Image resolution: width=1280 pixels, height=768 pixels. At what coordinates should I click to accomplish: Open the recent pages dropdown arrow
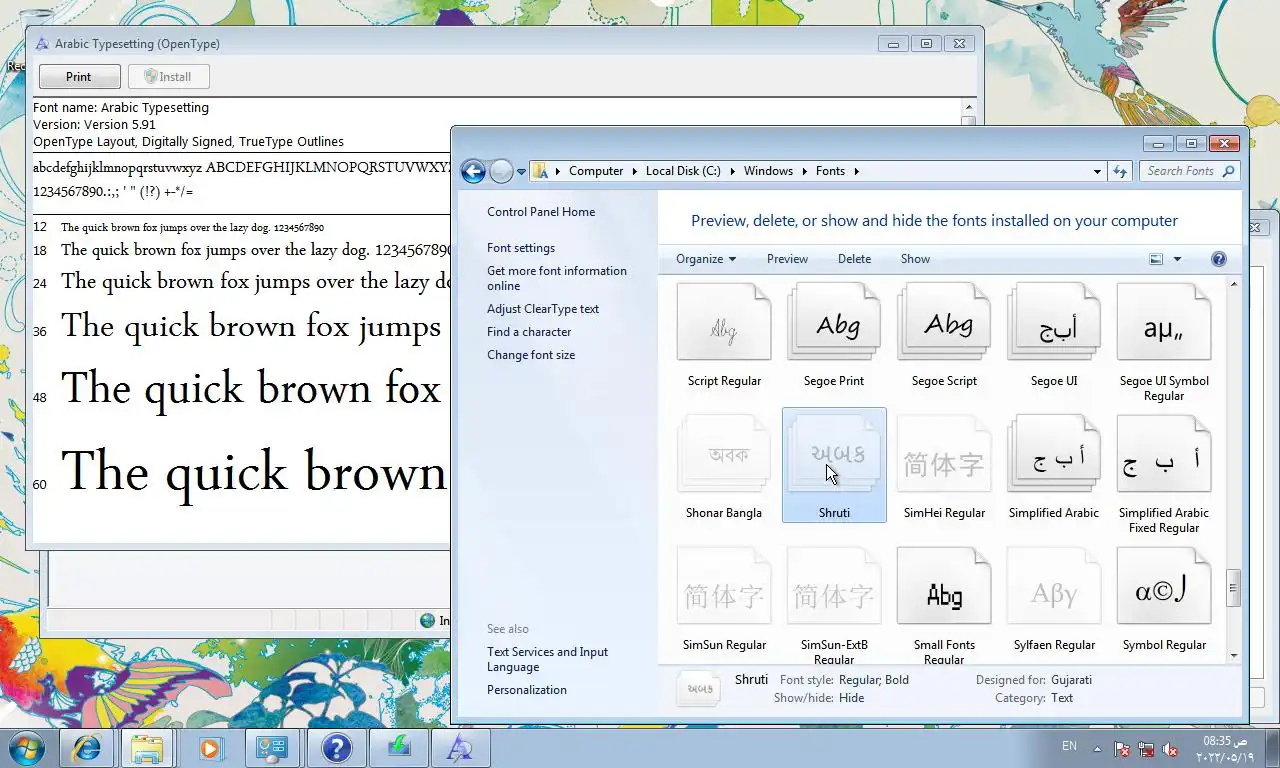tap(521, 172)
